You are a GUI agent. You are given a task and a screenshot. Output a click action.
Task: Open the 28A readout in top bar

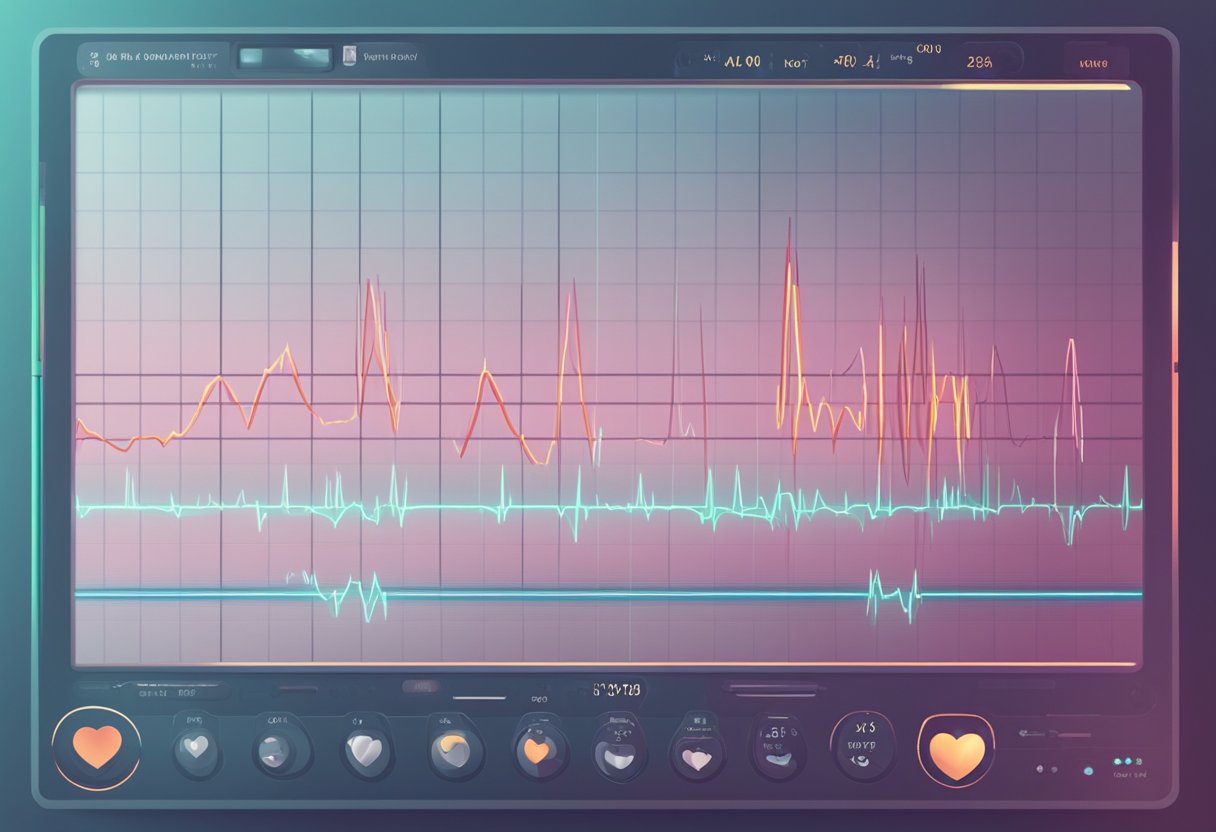point(978,61)
